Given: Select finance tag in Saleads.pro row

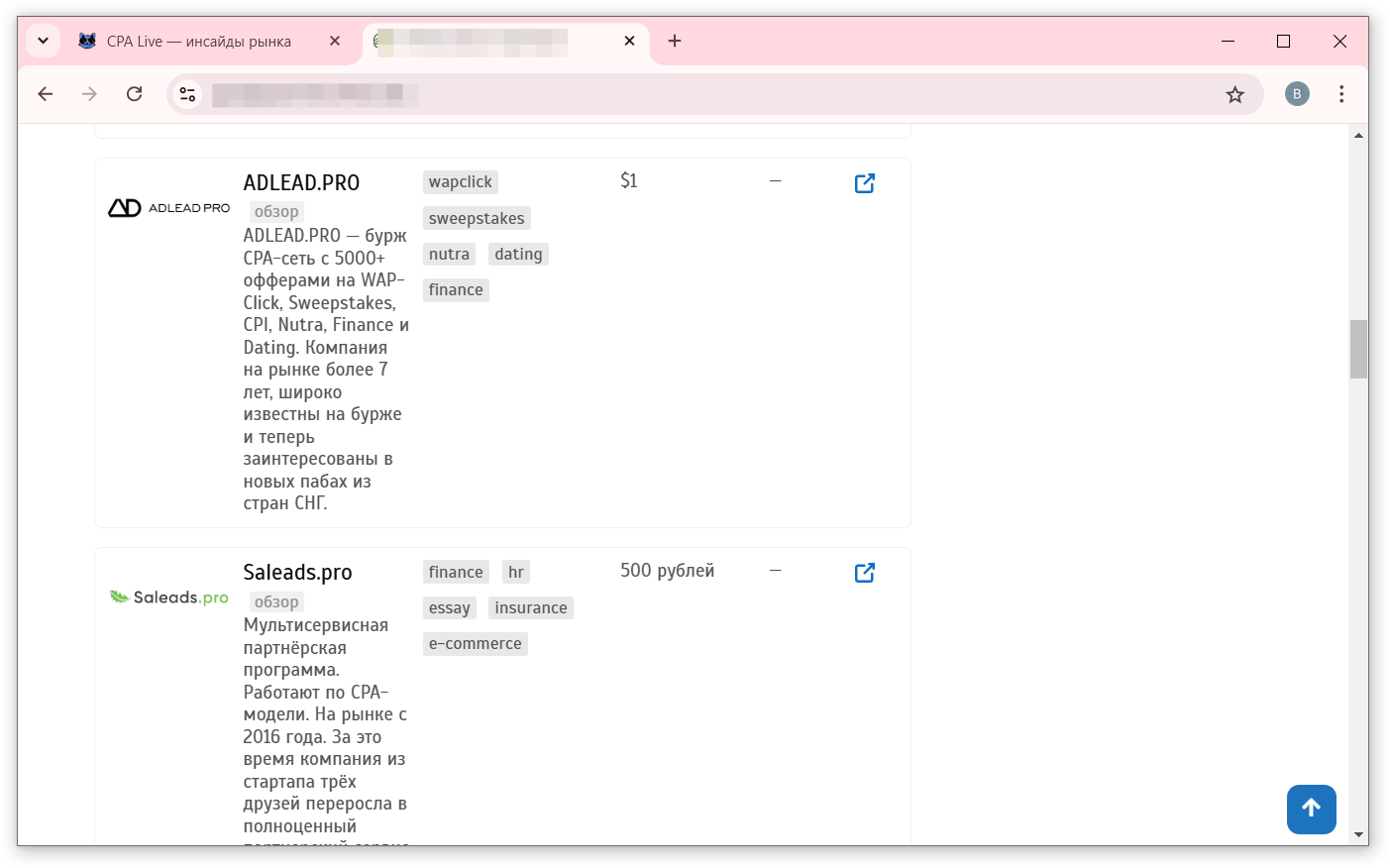Looking at the screenshot, I should point(456,572).
